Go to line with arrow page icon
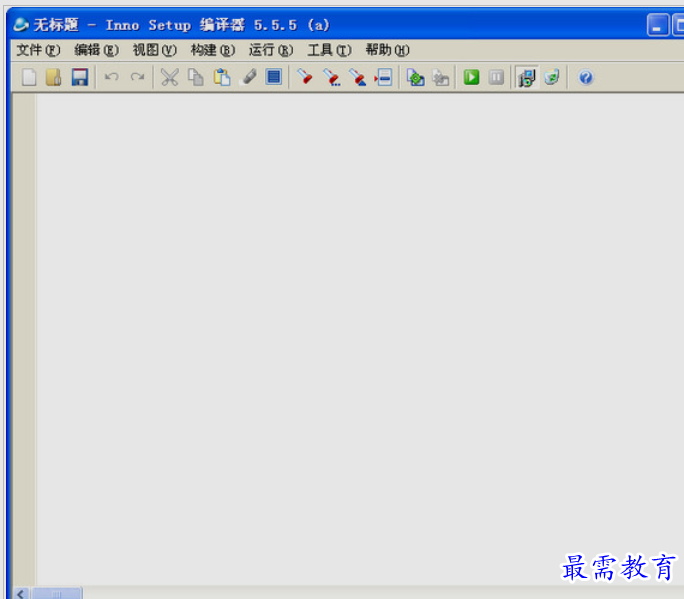The image size is (684, 599). (383, 78)
